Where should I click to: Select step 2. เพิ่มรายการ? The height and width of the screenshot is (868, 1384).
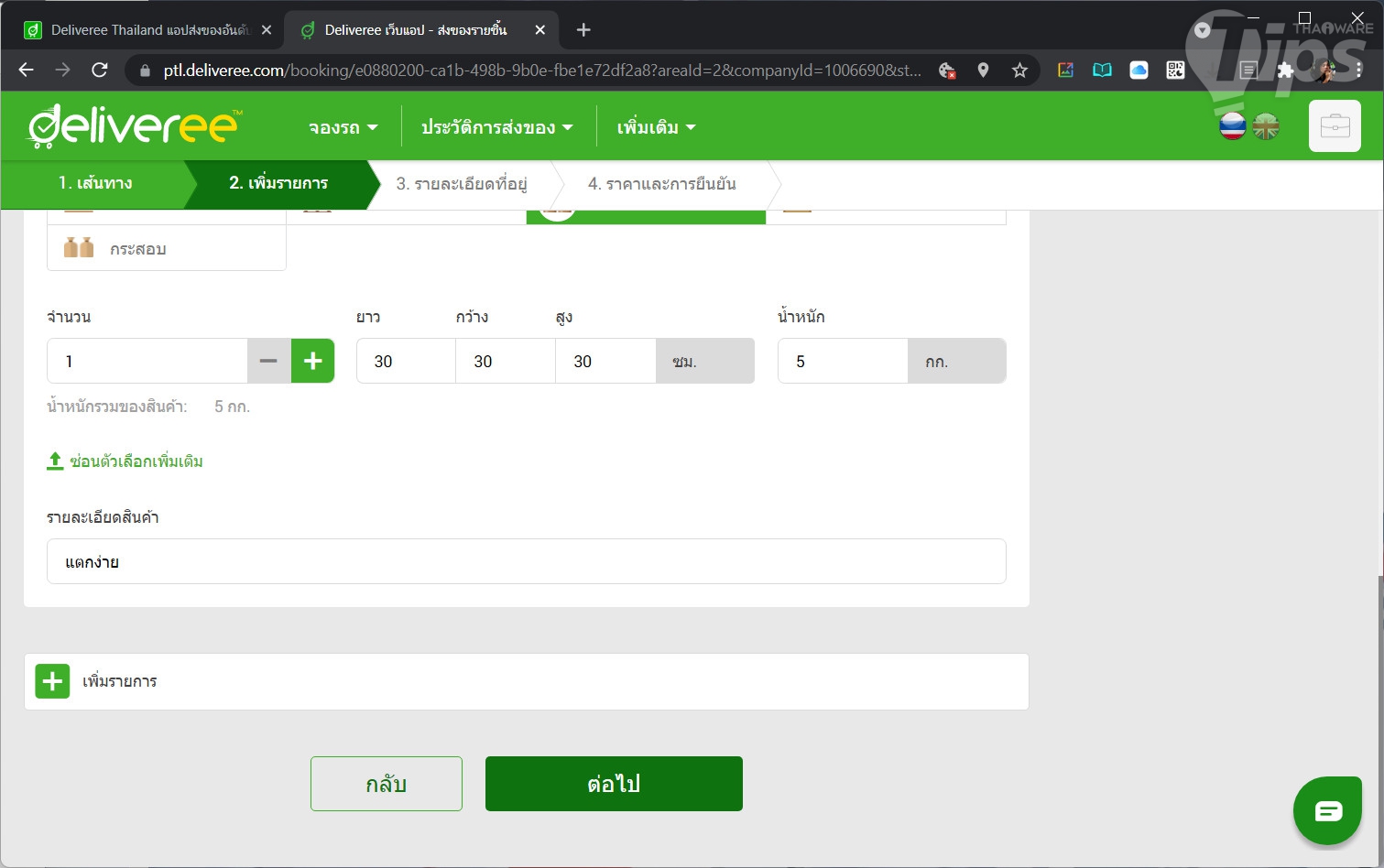[x=278, y=183]
